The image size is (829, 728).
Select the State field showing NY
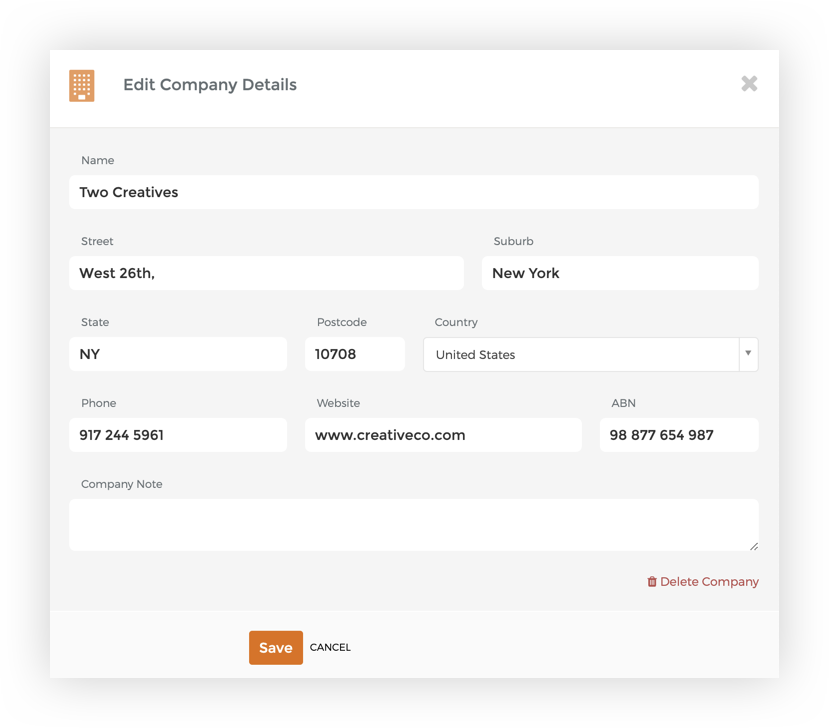pyautogui.click(x=178, y=354)
